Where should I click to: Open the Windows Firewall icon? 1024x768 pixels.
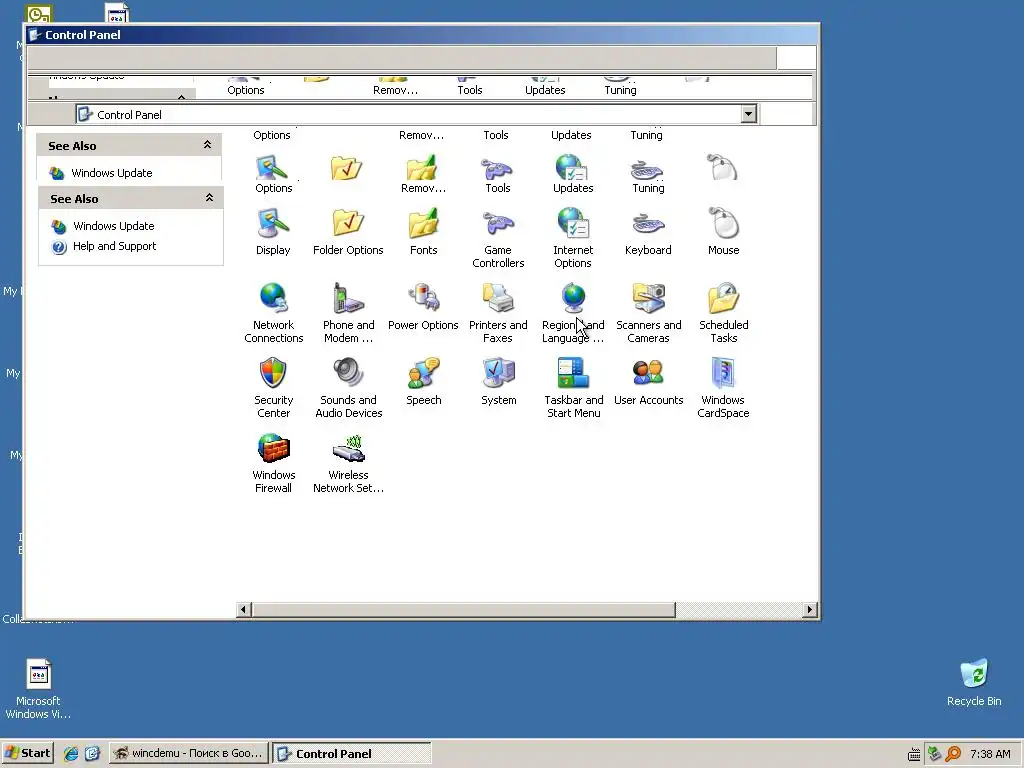click(273, 449)
